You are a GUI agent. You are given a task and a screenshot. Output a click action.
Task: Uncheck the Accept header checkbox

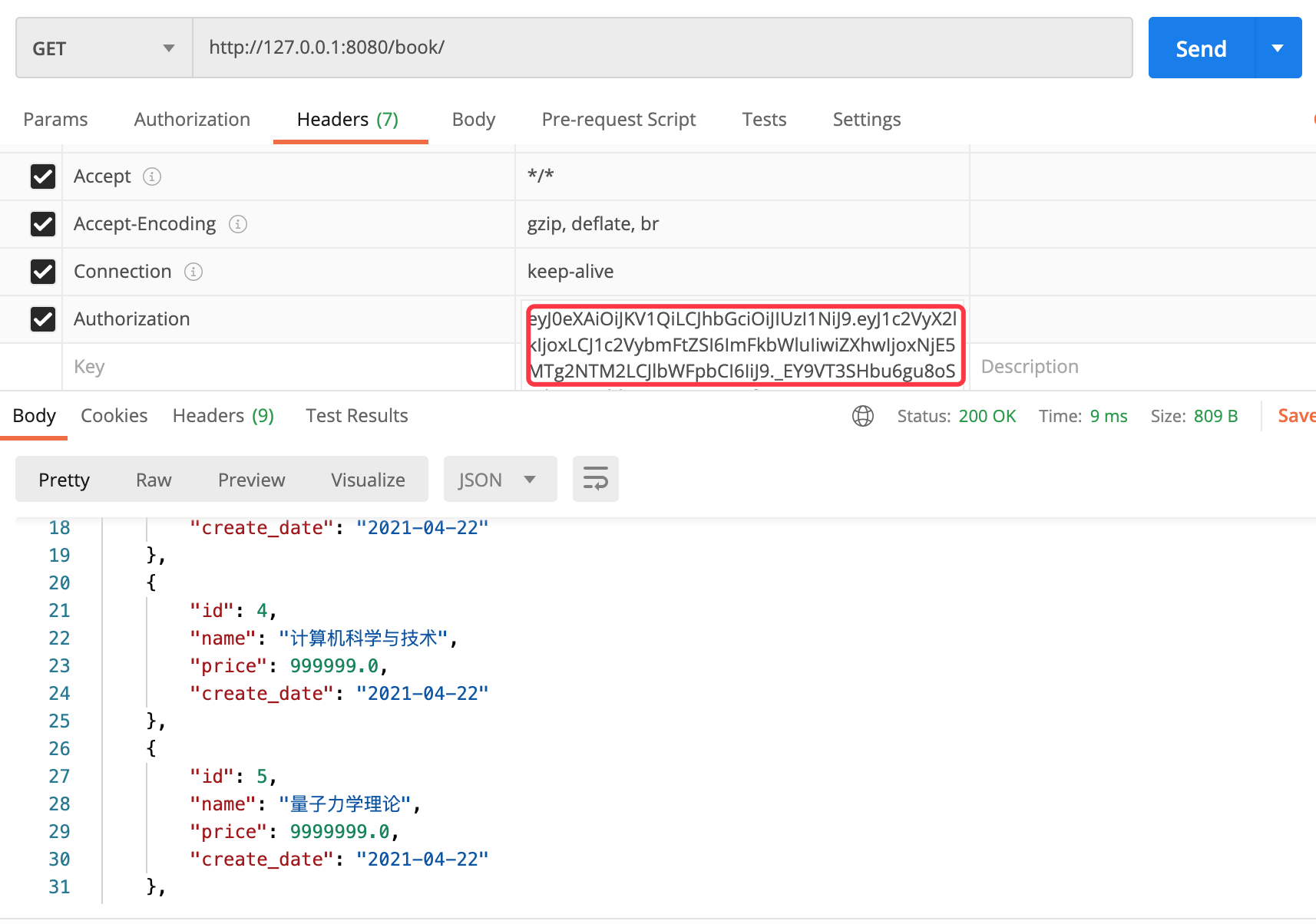click(43, 177)
